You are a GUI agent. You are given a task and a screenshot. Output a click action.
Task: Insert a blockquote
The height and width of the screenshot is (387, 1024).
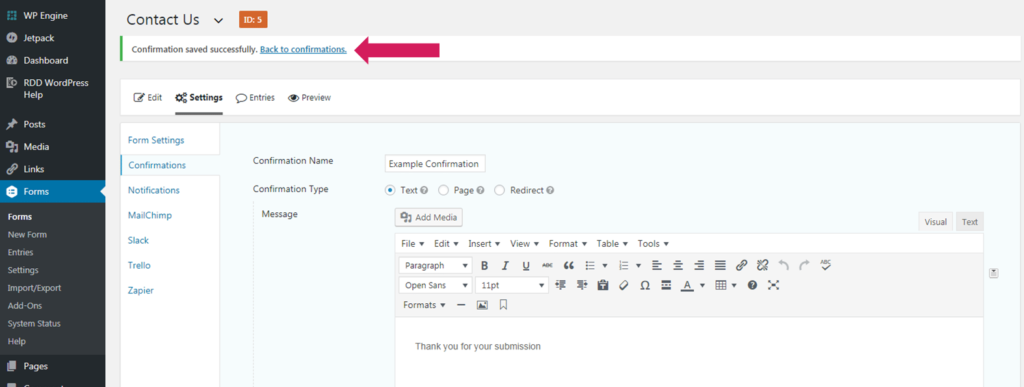(568, 266)
